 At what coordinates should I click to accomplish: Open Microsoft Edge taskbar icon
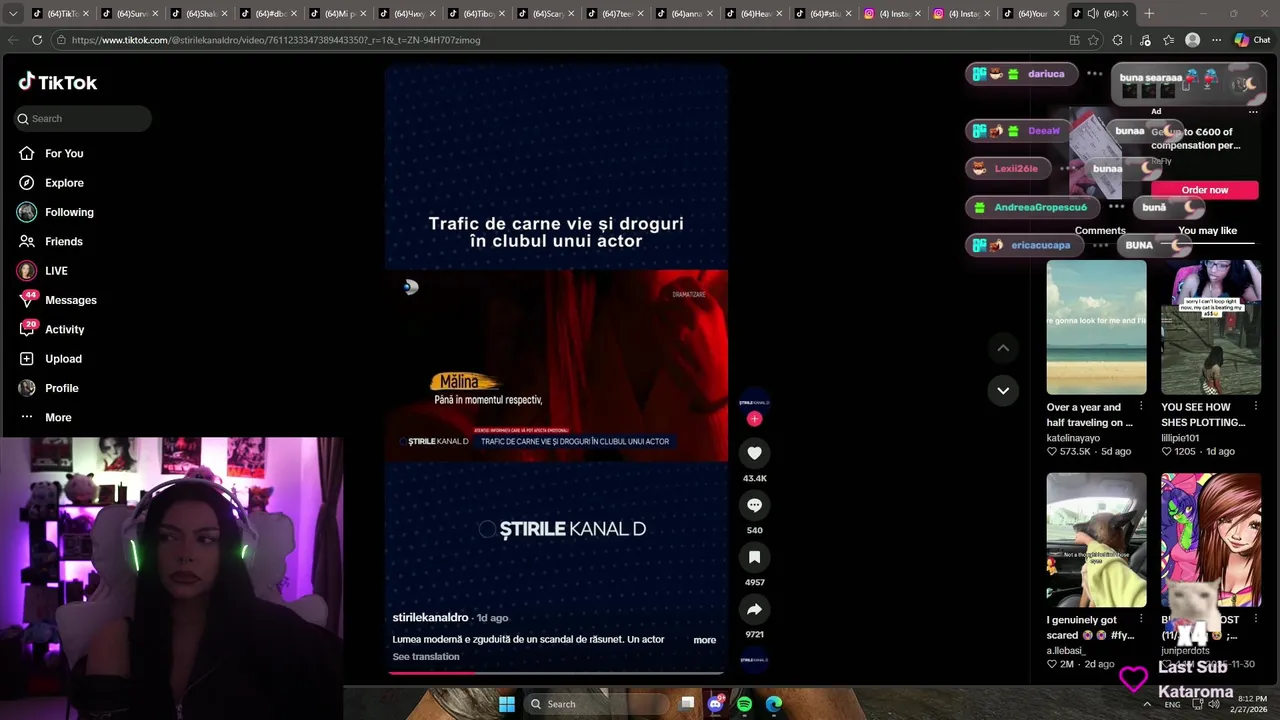point(774,704)
